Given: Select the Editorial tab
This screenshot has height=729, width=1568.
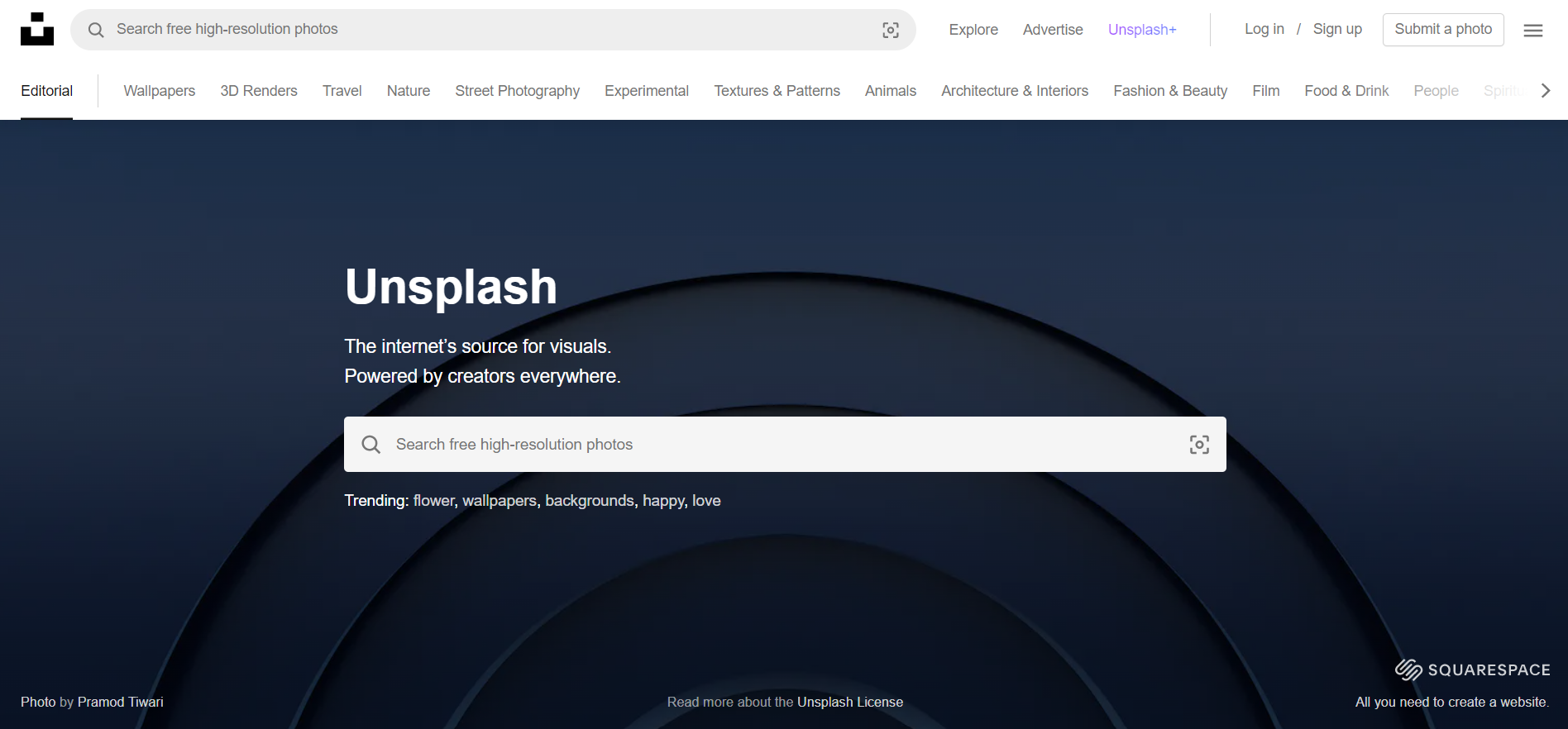Looking at the screenshot, I should click(x=47, y=91).
